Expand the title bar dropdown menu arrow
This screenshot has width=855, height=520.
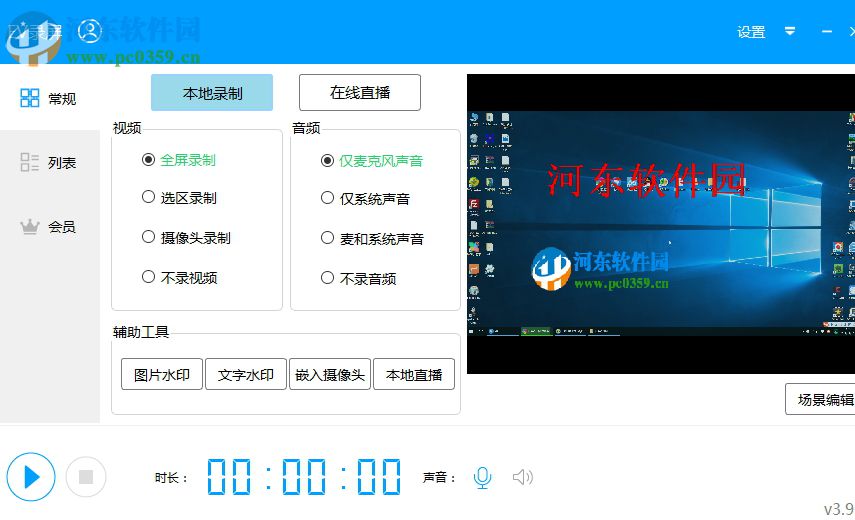click(790, 31)
